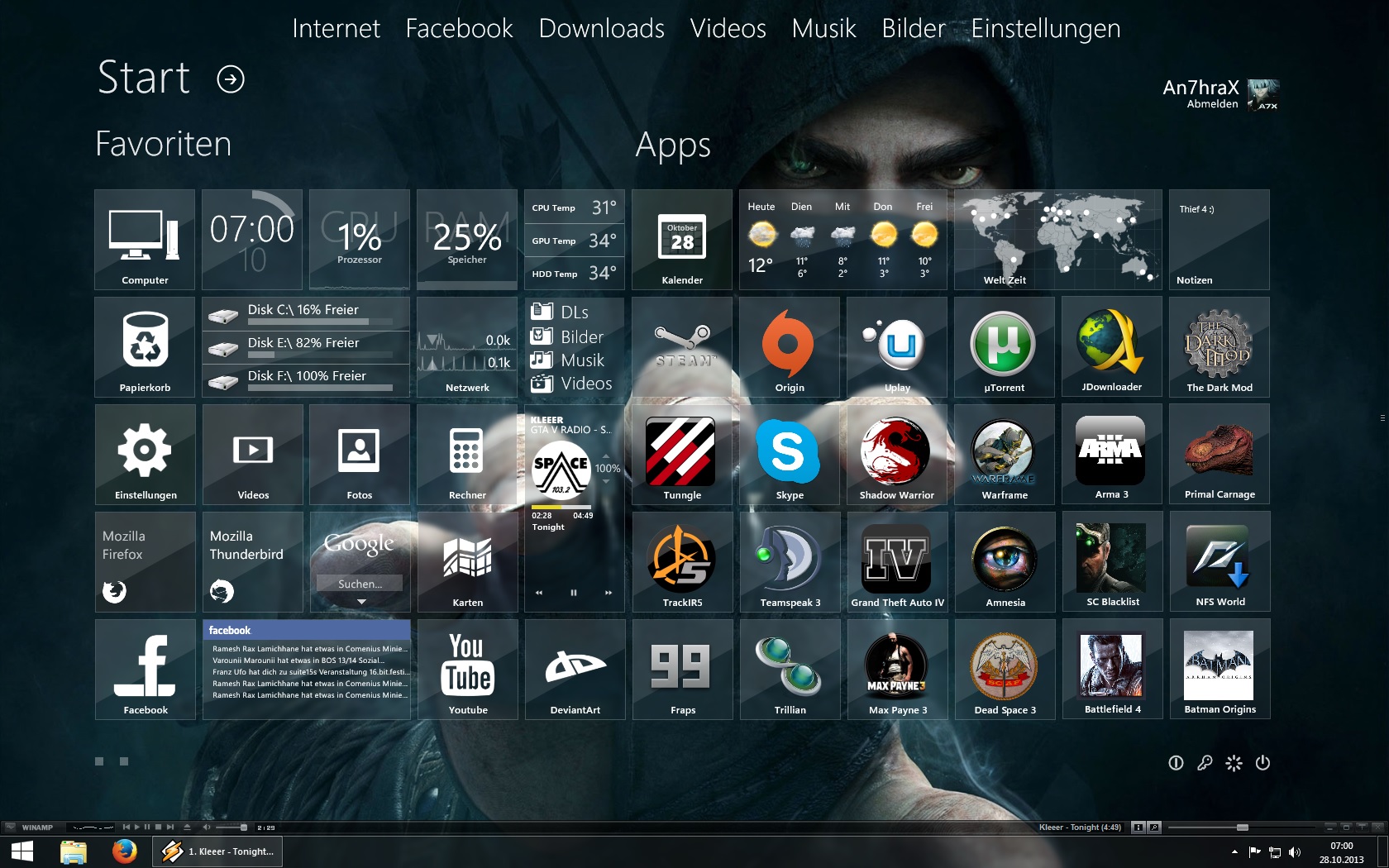The height and width of the screenshot is (868, 1389).
Task: Start the Shadow Warrior game
Action: coord(897,455)
